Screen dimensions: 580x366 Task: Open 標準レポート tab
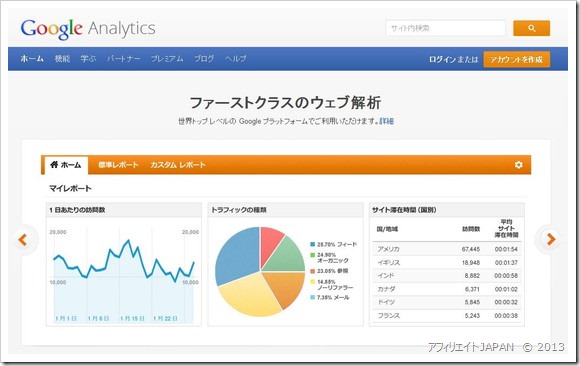tap(118, 165)
